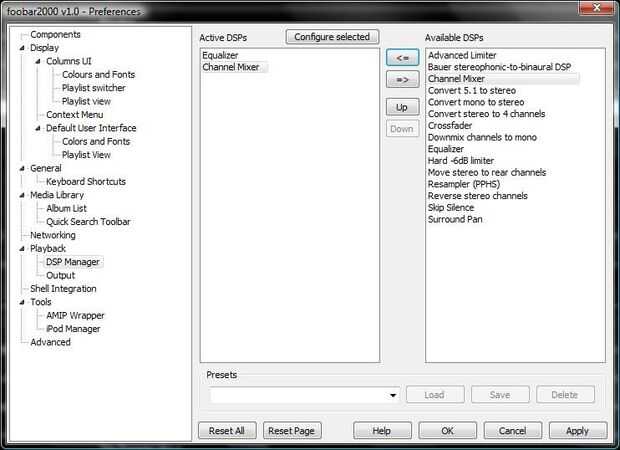Screen dimensions: 620x450
Task: Select Move stereo to rear channels
Action: tap(487, 173)
